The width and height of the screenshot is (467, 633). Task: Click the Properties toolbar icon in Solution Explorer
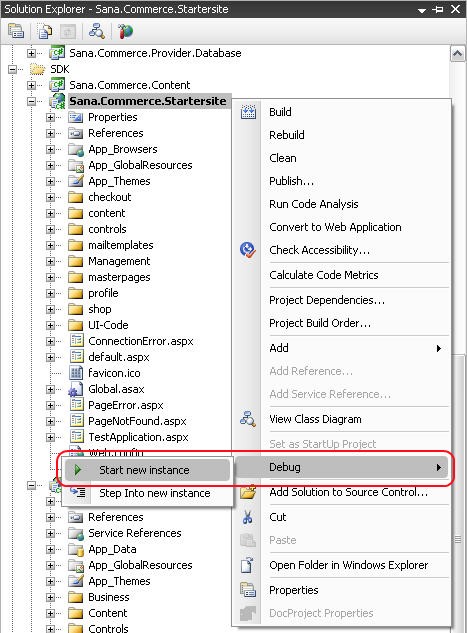(16, 31)
